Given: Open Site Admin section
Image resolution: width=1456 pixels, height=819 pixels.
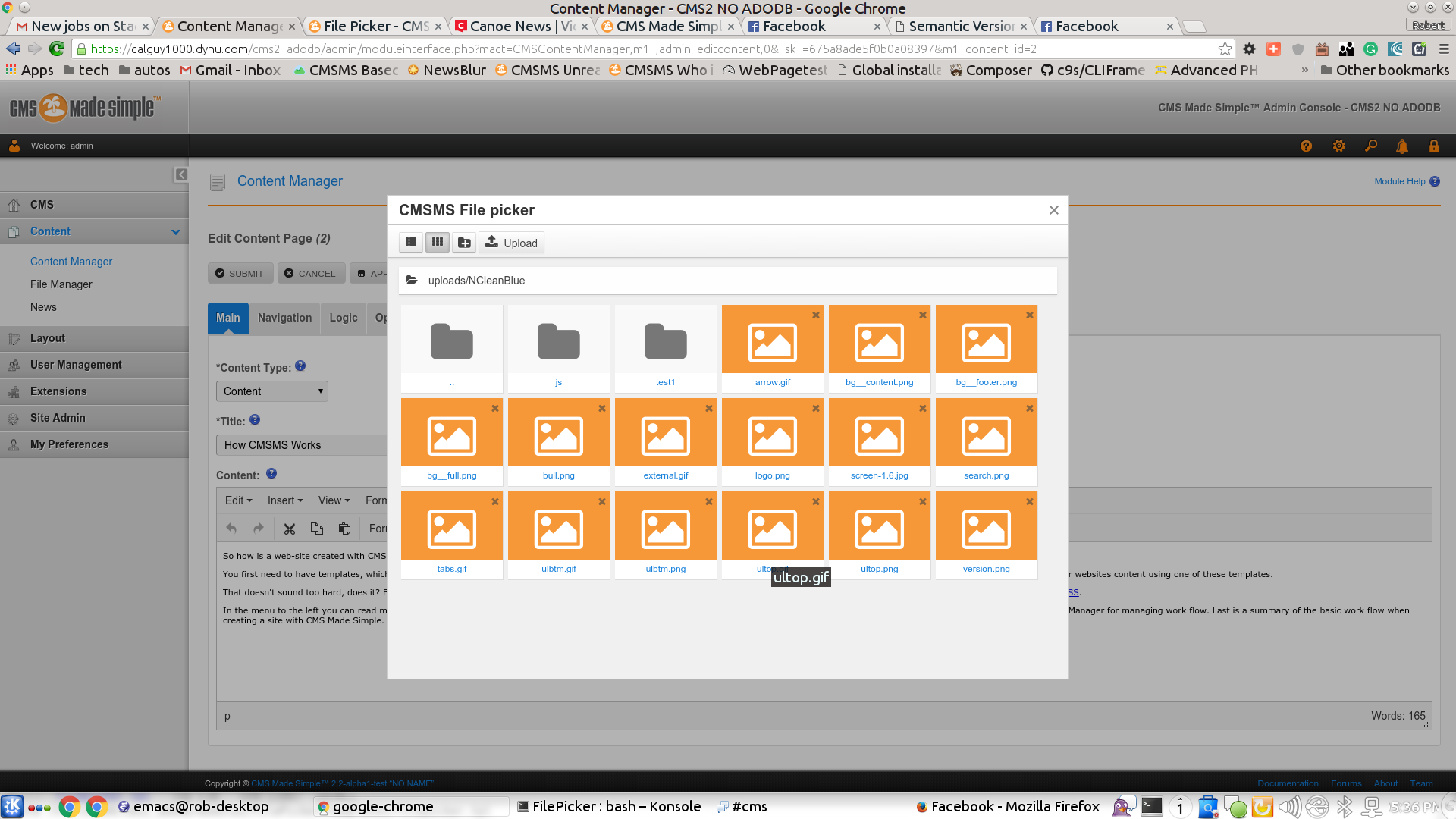Looking at the screenshot, I should tap(94, 418).
